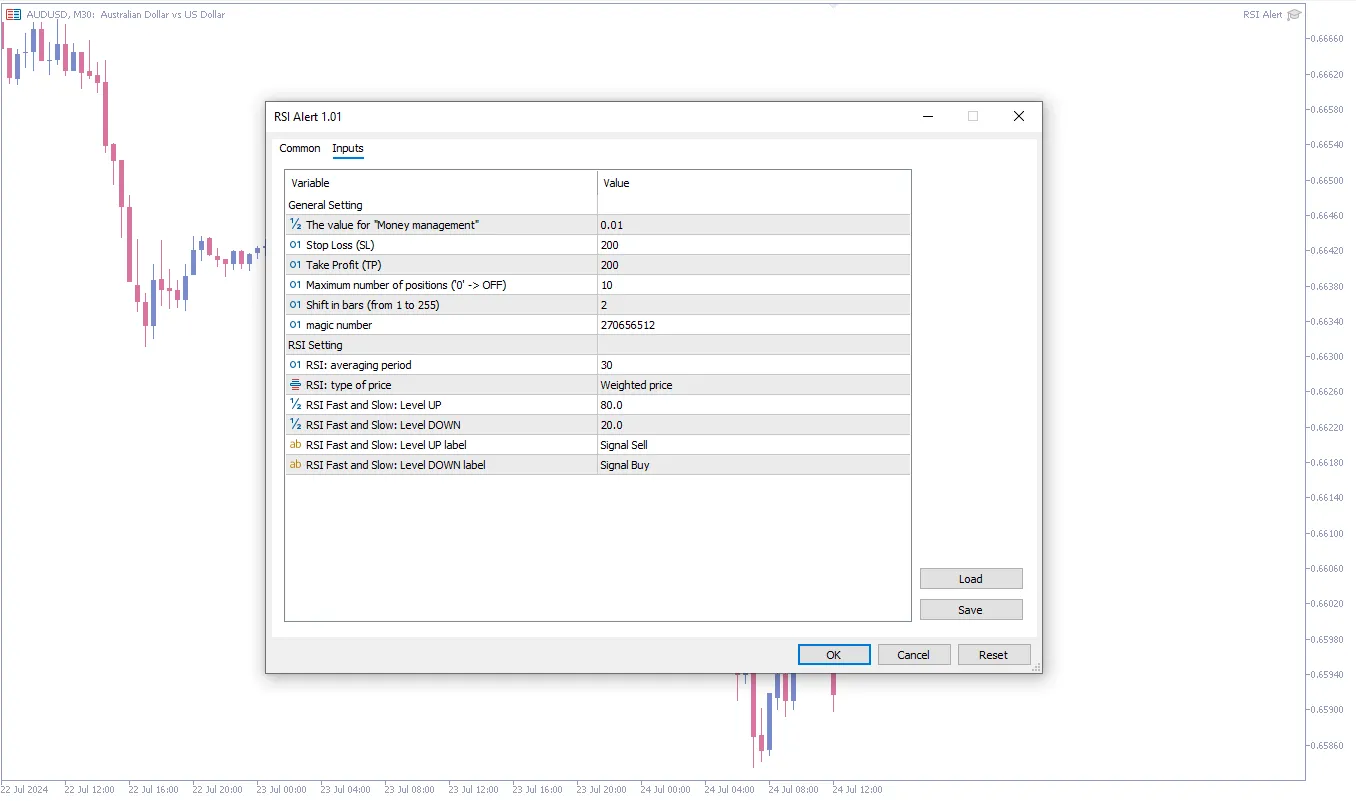Open the Weighted price value dropdown
The height and width of the screenshot is (801, 1356).
753,385
